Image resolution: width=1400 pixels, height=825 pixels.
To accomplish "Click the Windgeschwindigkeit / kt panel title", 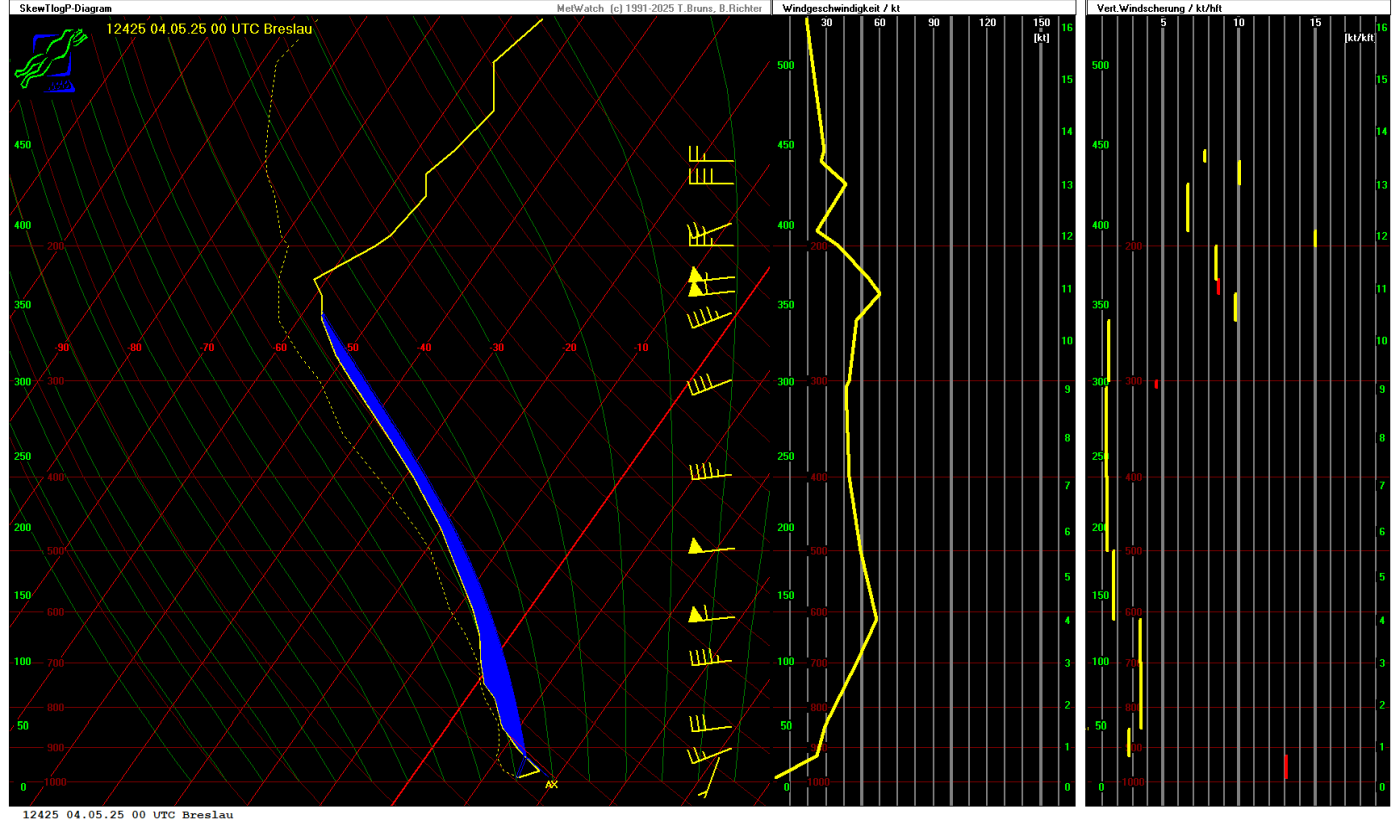I will point(840,8).
